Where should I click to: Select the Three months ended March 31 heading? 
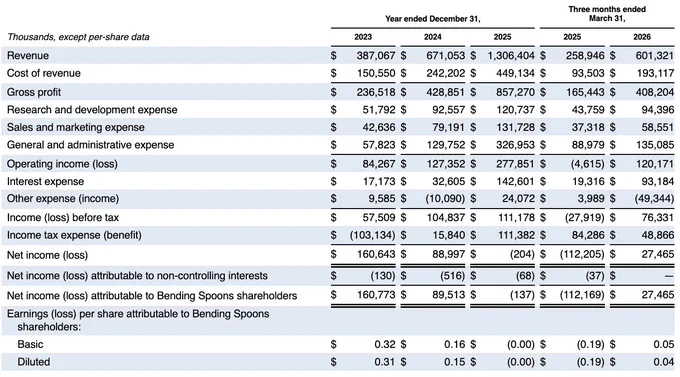click(x=607, y=14)
